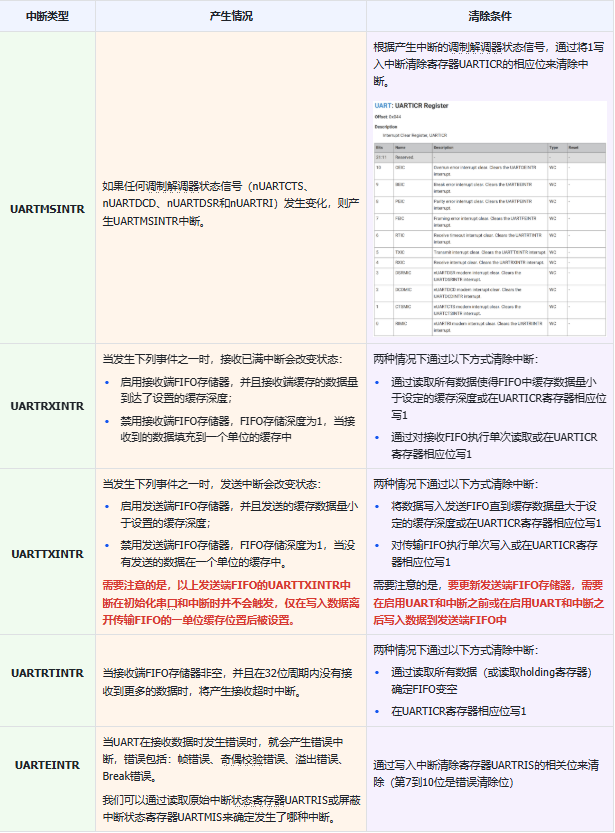Click the 根据产生中断的调制解调器状态信号 paragraph
The image size is (615, 833).
(489, 64)
